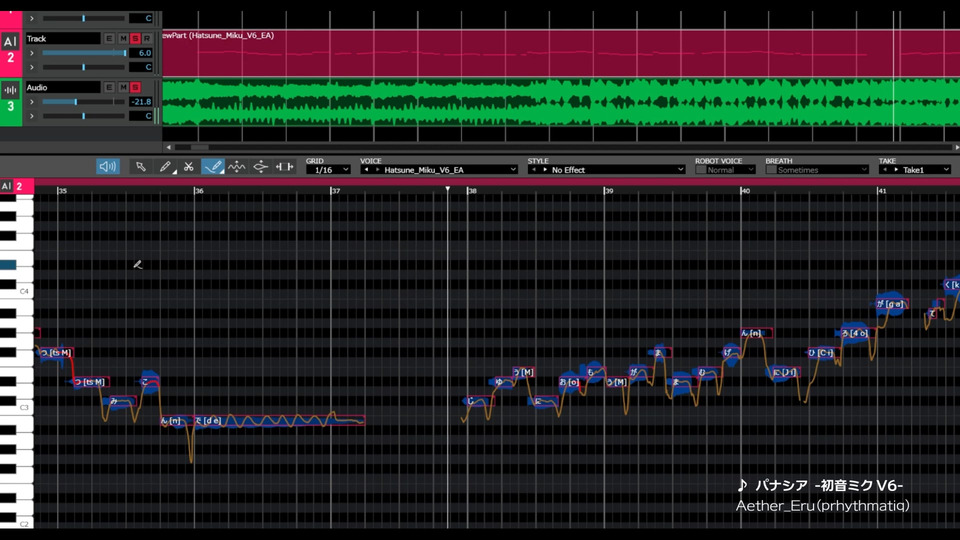Pick the scissors split tool
This screenshot has height=540, width=960.
click(188, 167)
